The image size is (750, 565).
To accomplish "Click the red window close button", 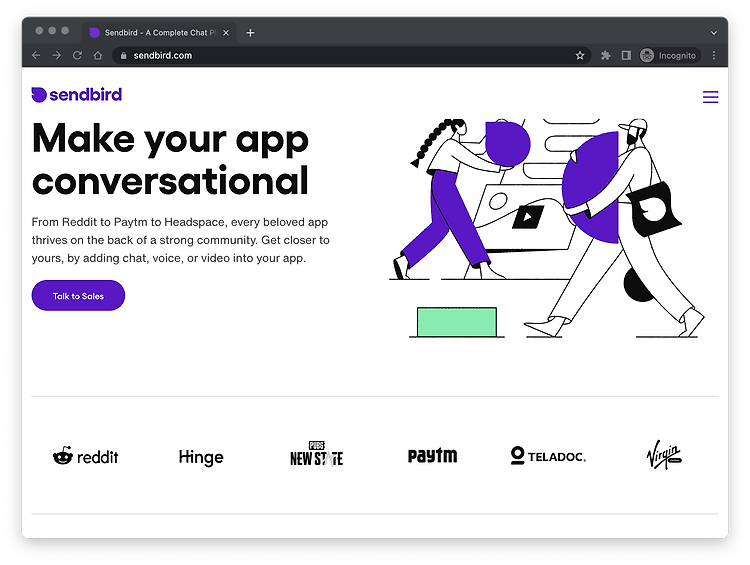I will (x=39, y=31).
